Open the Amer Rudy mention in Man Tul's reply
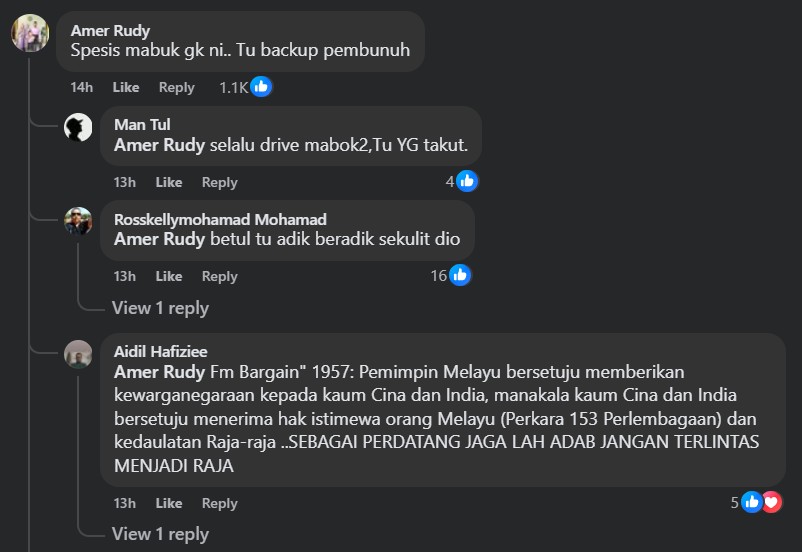Viewport: 802px width, 552px height. (160, 146)
